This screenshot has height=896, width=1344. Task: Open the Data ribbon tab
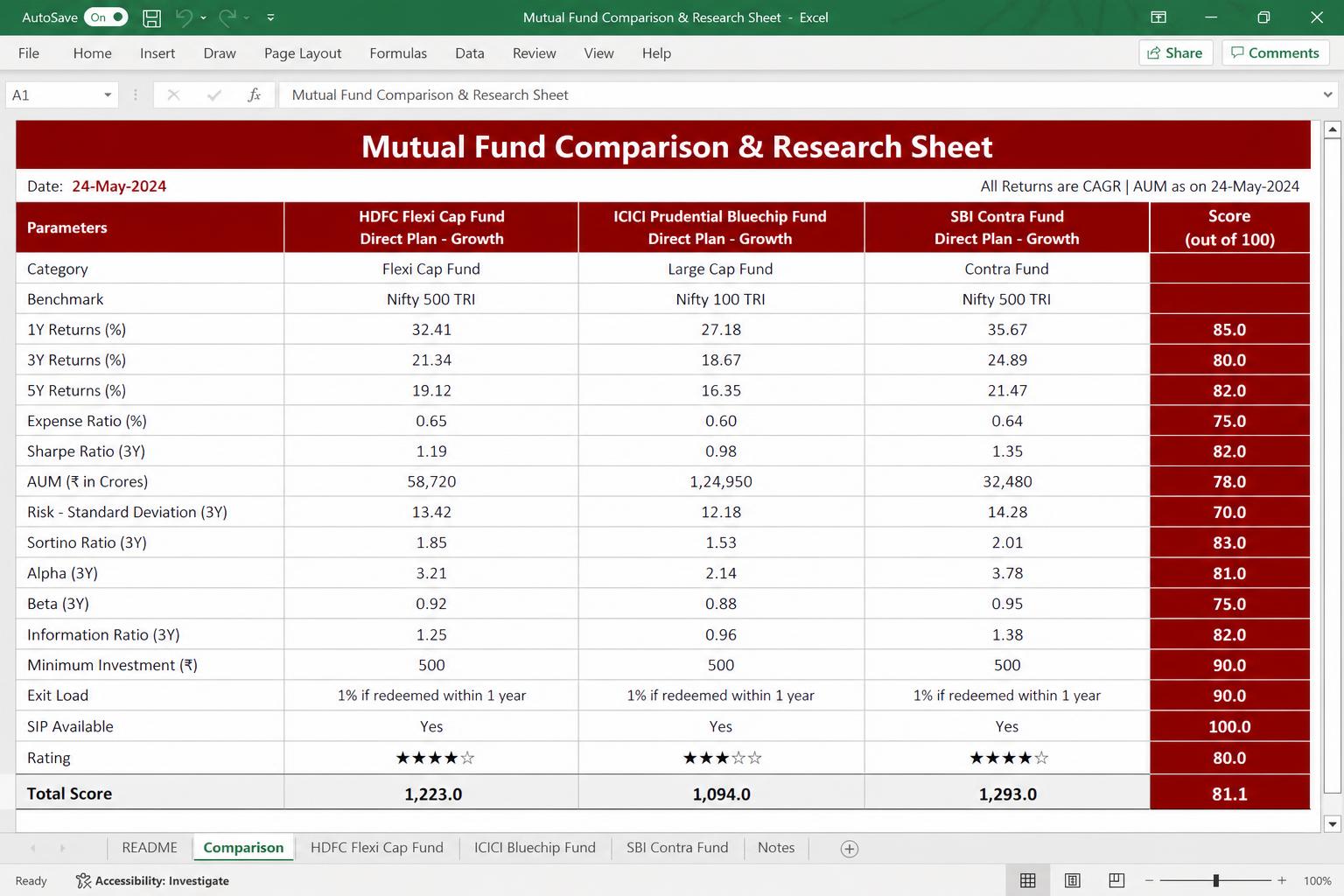point(470,53)
